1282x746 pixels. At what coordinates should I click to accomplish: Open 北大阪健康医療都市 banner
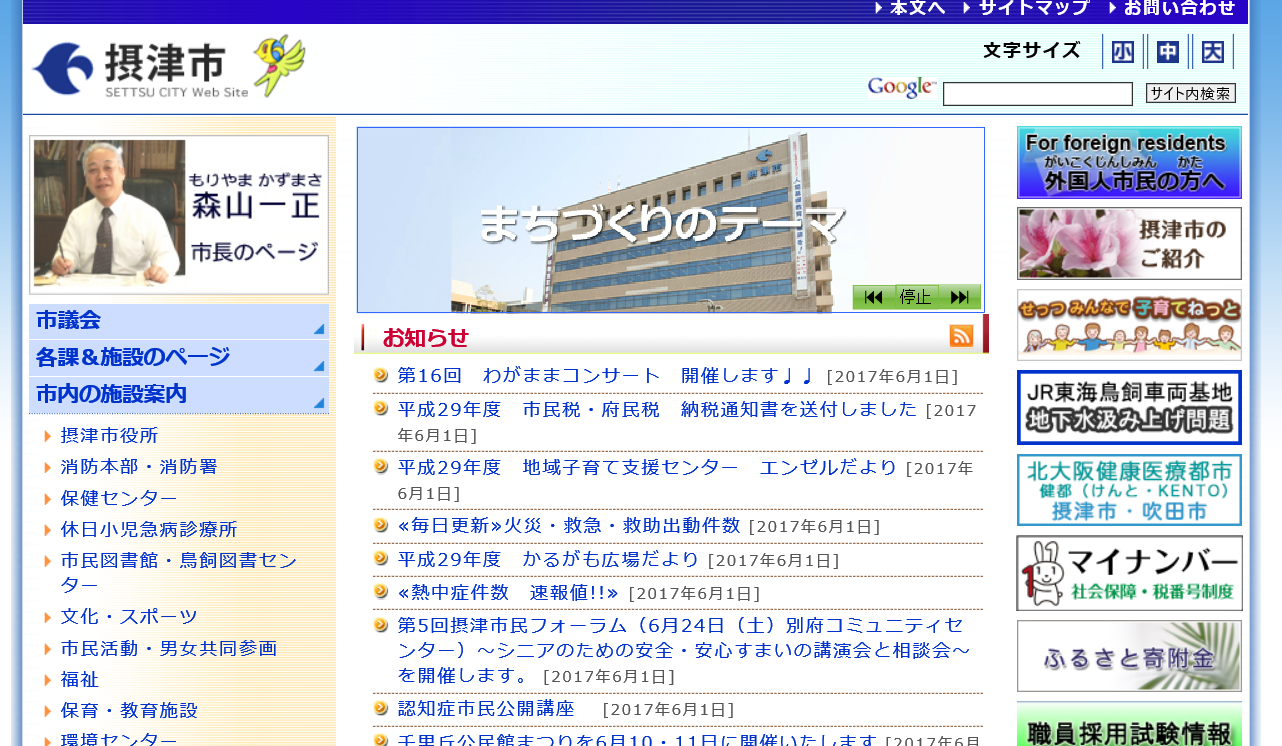pyautogui.click(x=1129, y=490)
